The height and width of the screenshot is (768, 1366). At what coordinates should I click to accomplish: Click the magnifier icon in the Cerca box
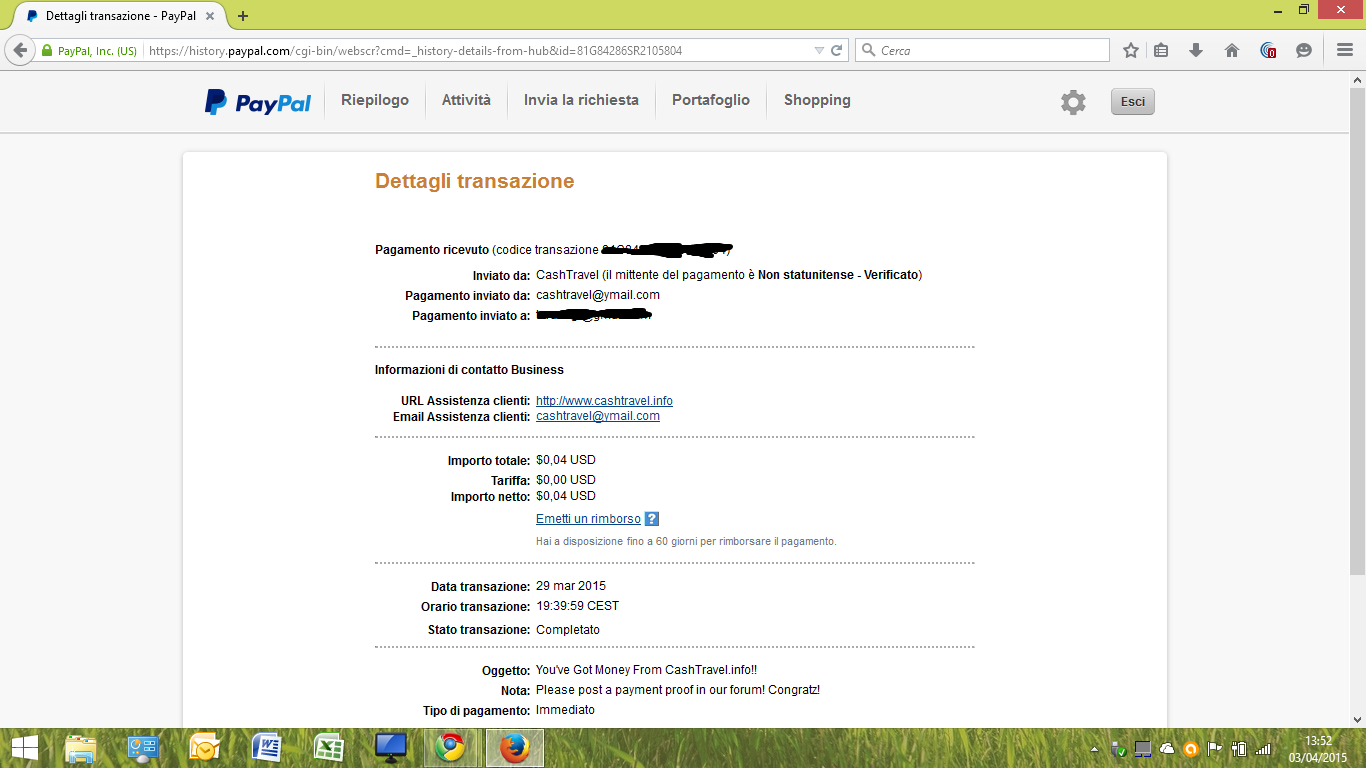click(x=868, y=50)
